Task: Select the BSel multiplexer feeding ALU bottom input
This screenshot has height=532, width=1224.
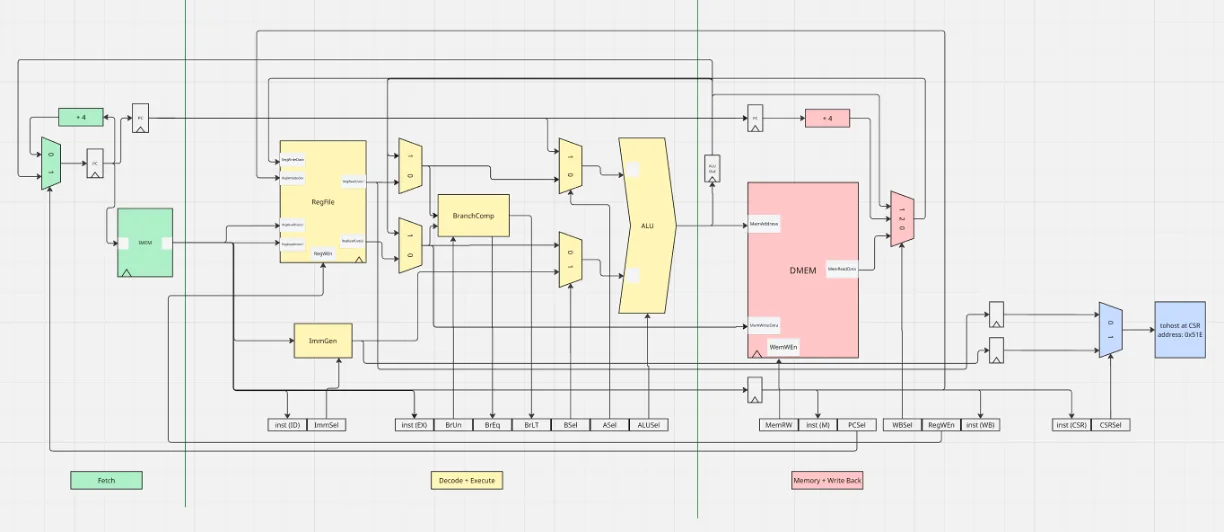Action: tap(570, 258)
